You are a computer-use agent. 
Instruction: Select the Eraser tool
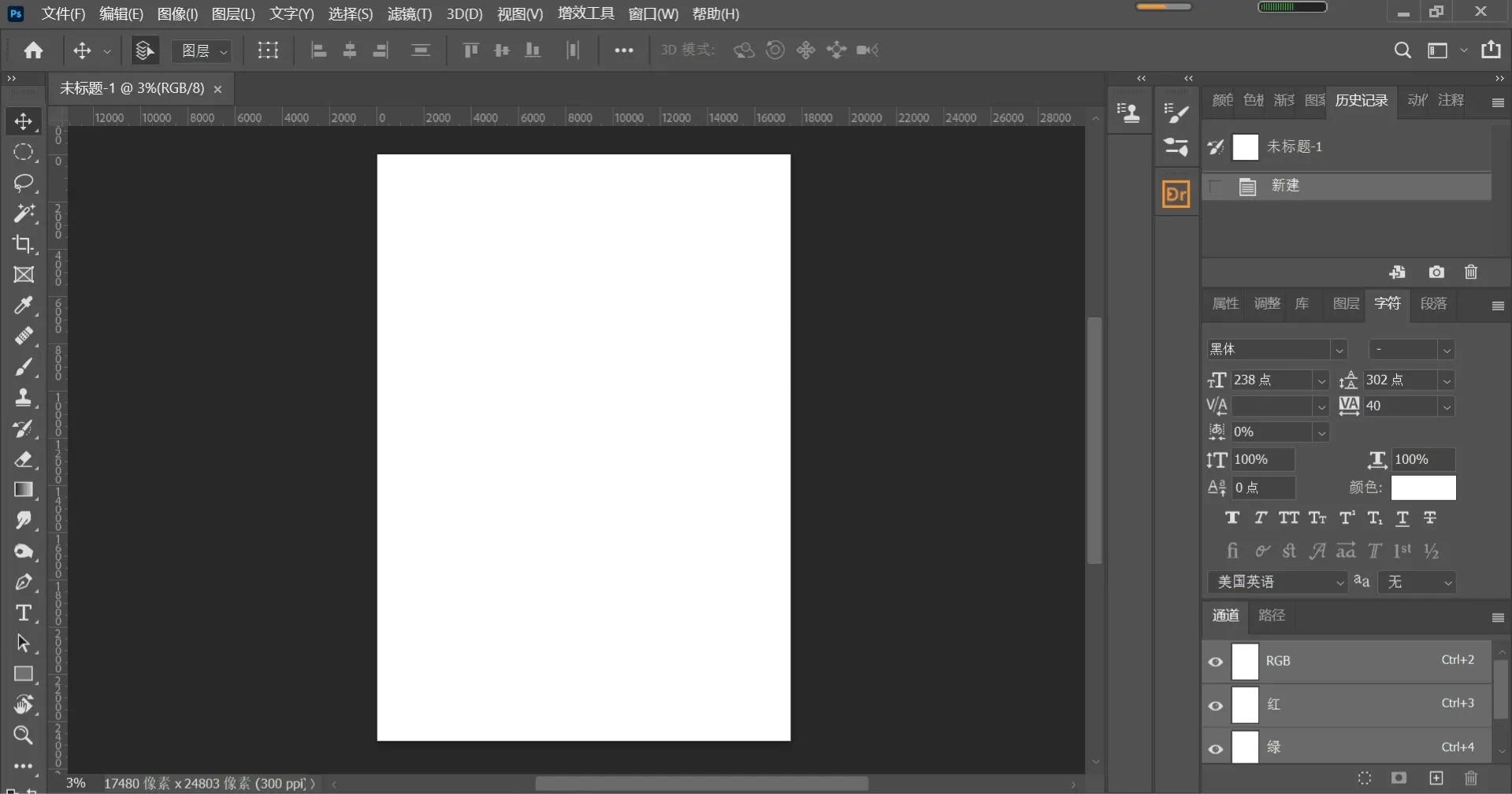pos(23,459)
